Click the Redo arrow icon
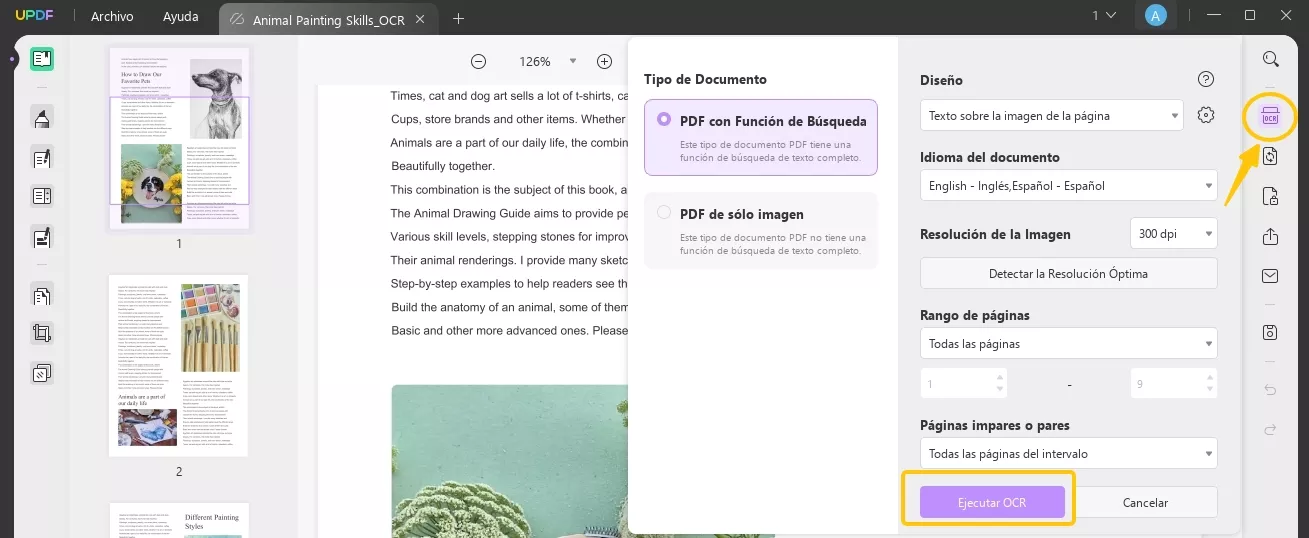 pos(1270,430)
